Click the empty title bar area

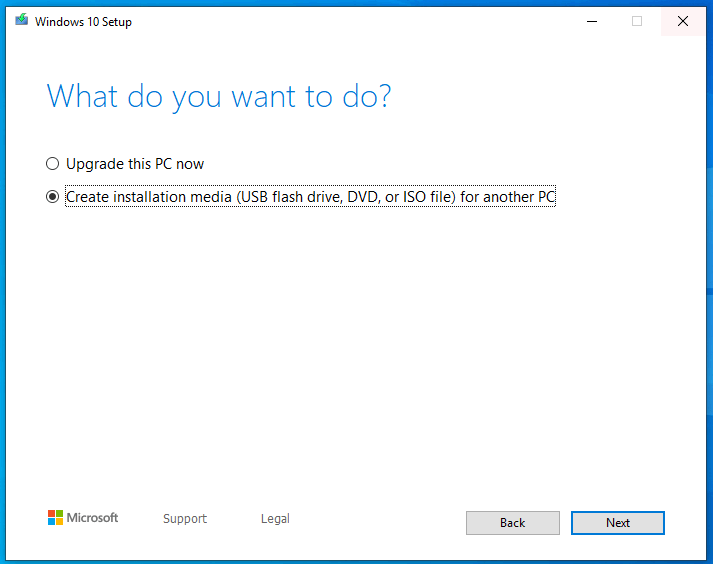(350, 21)
